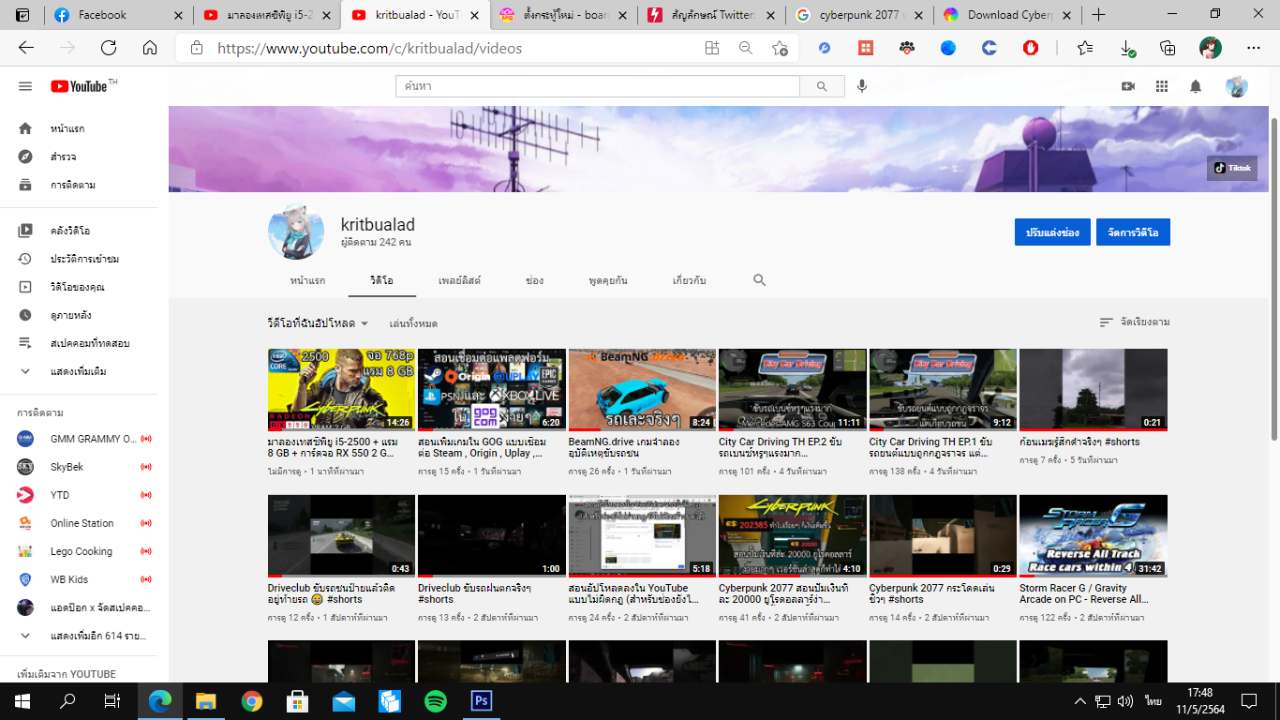Switch to the 'พูดคุยกัน' channel tab
1280x720 pixels.
(x=608, y=281)
